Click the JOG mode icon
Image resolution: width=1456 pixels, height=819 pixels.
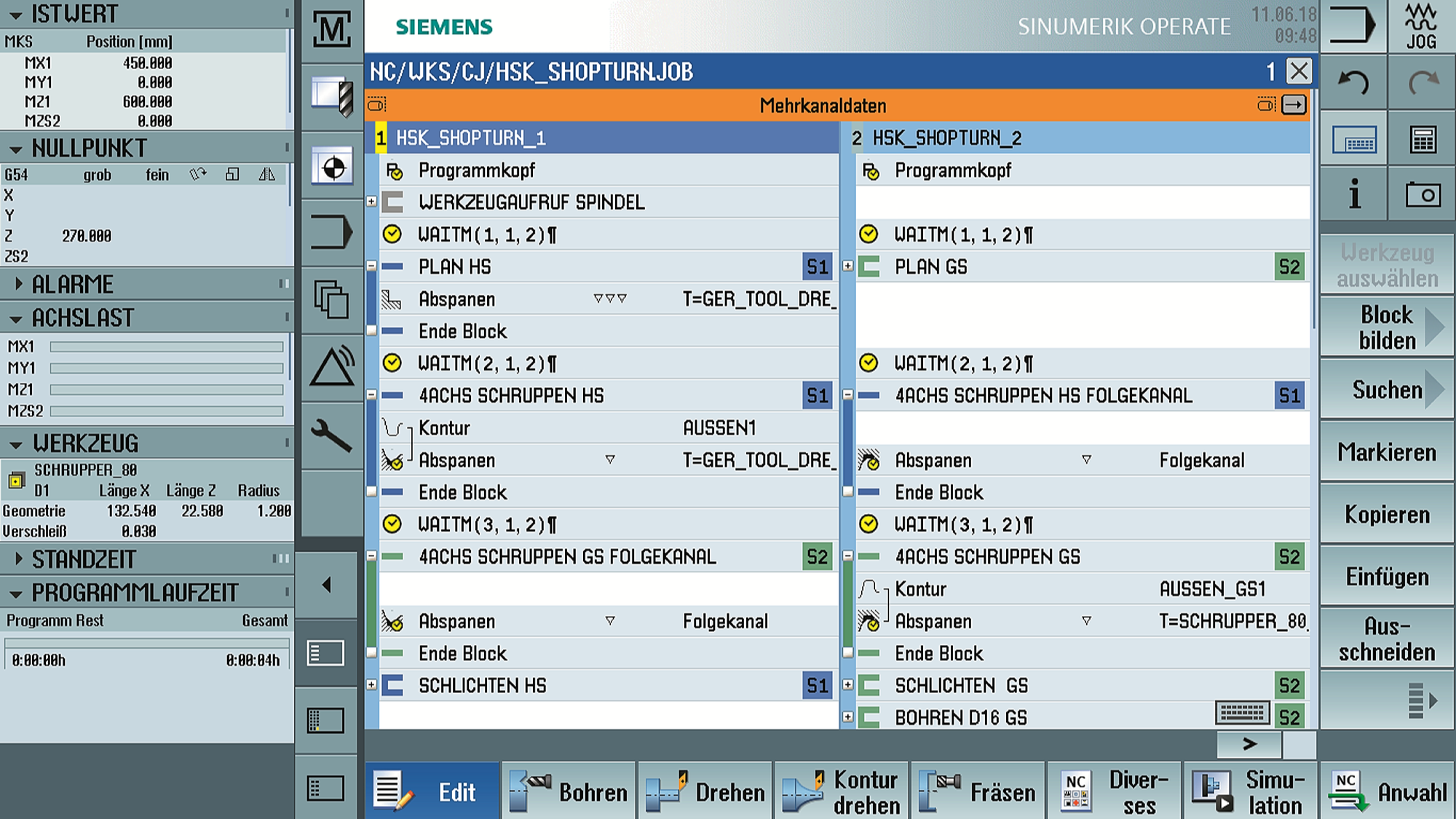(x=1422, y=26)
